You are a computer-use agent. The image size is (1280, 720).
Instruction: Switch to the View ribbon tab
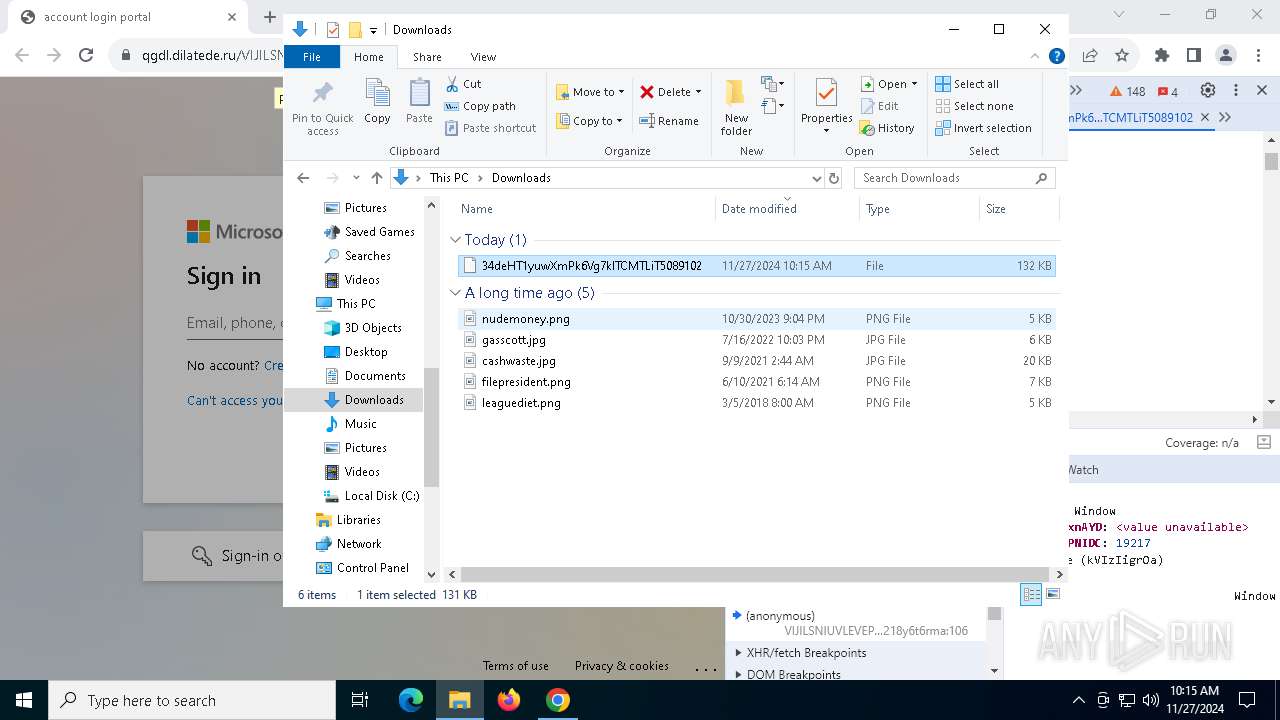483,57
